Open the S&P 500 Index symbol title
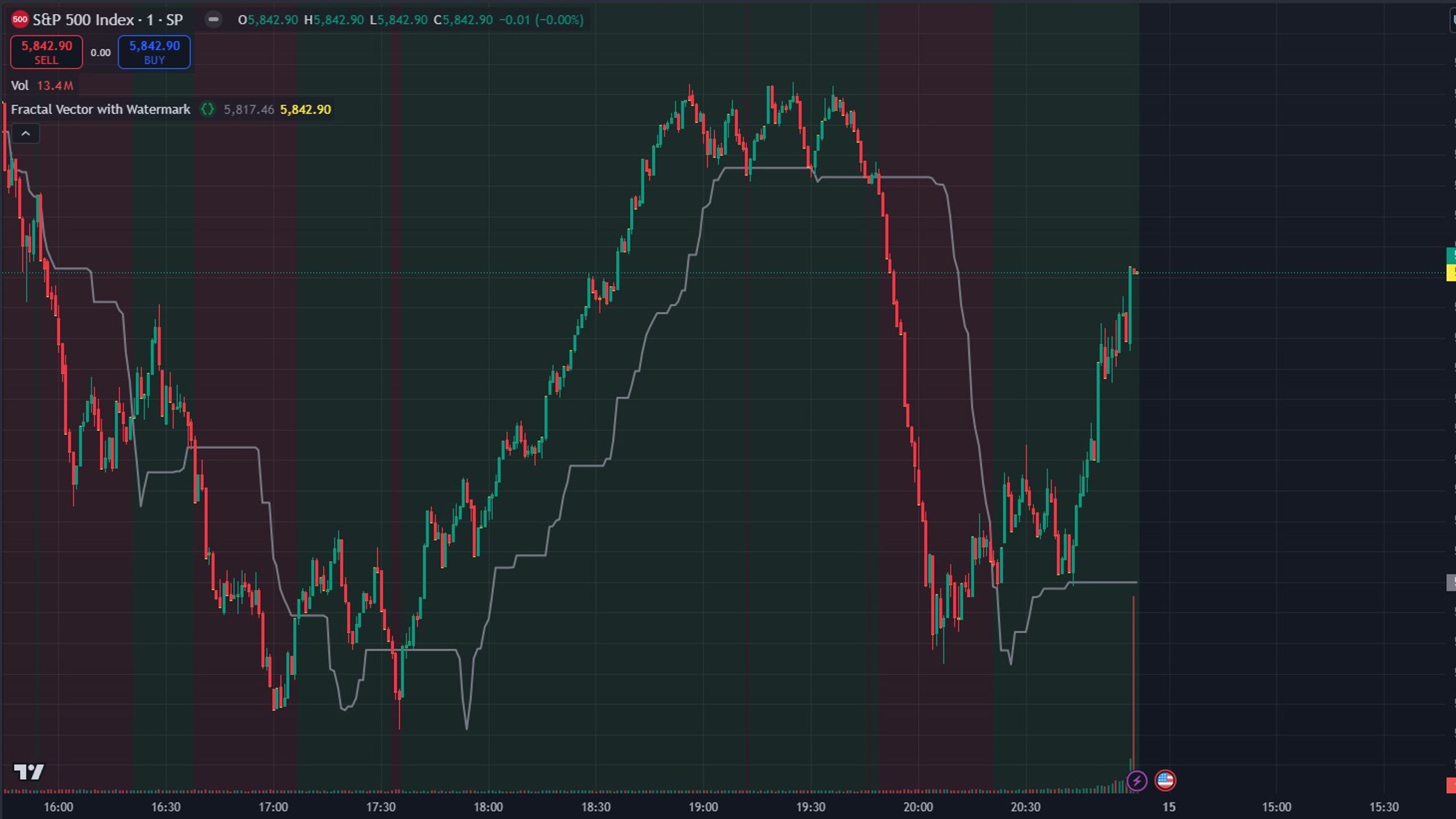Viewport: 1456px width, 819px height. 108,20
